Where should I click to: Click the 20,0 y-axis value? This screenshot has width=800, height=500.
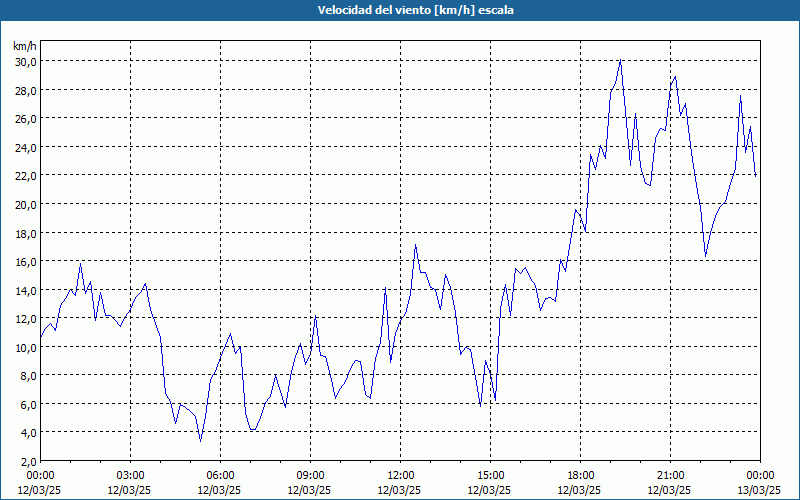click(x=26, y=204)
